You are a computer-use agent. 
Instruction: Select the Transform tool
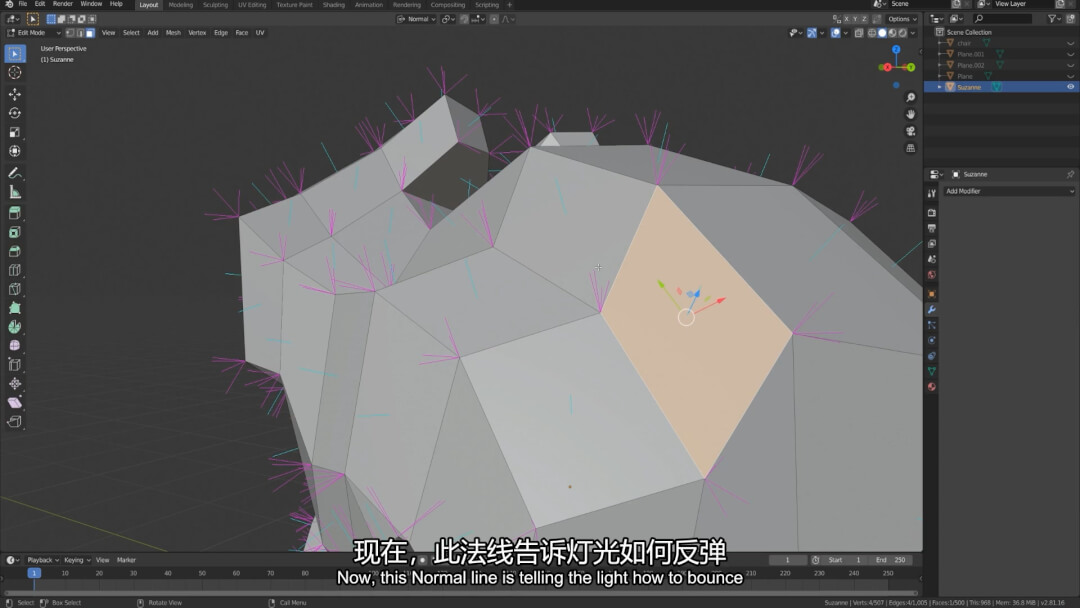14,151
